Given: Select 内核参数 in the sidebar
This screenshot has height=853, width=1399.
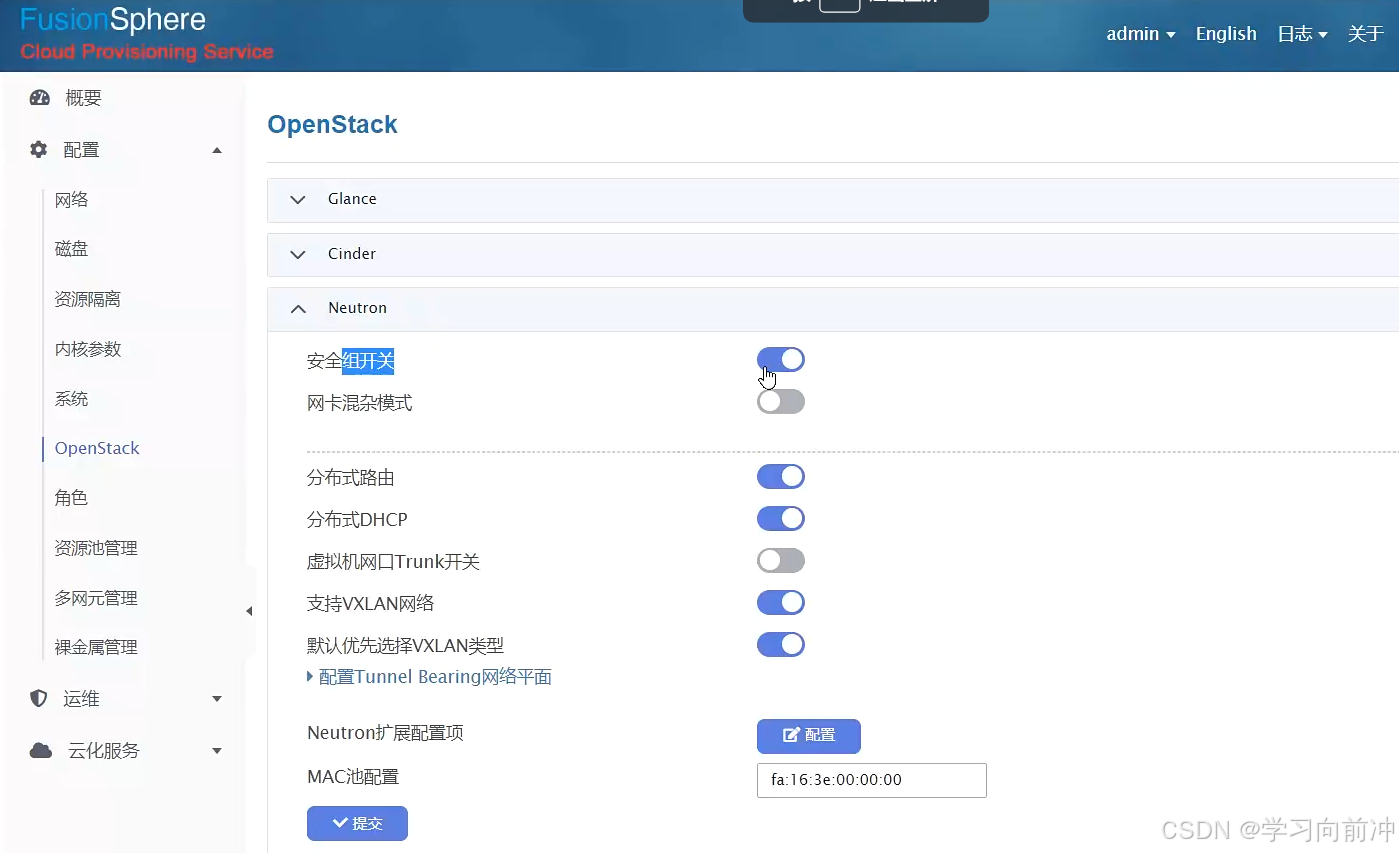Looking at the screenshot, I should [x=88, y=349].
